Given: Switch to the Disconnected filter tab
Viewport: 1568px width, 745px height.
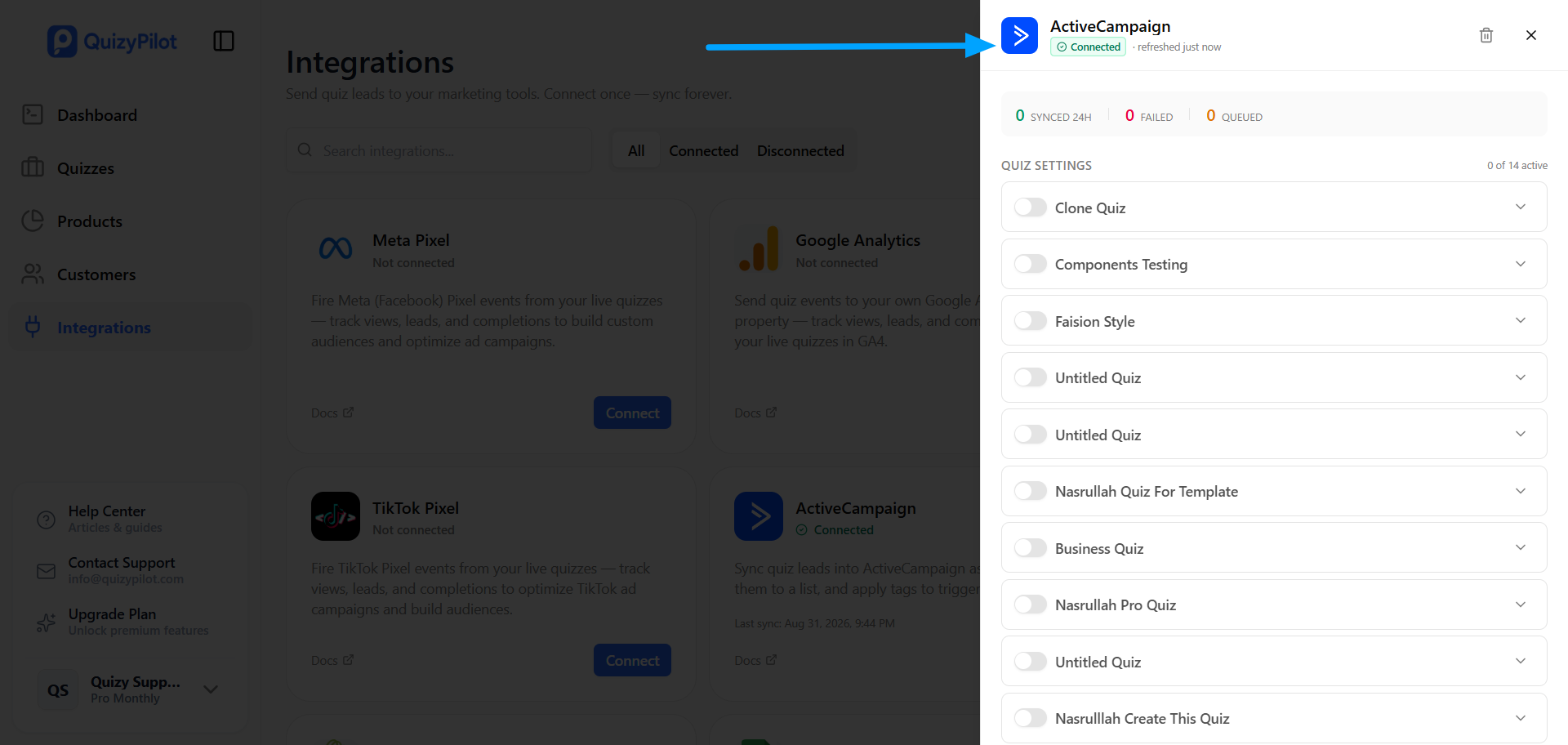Looking at the screenshot, I should pyautogui.click(x=800, y=151).
